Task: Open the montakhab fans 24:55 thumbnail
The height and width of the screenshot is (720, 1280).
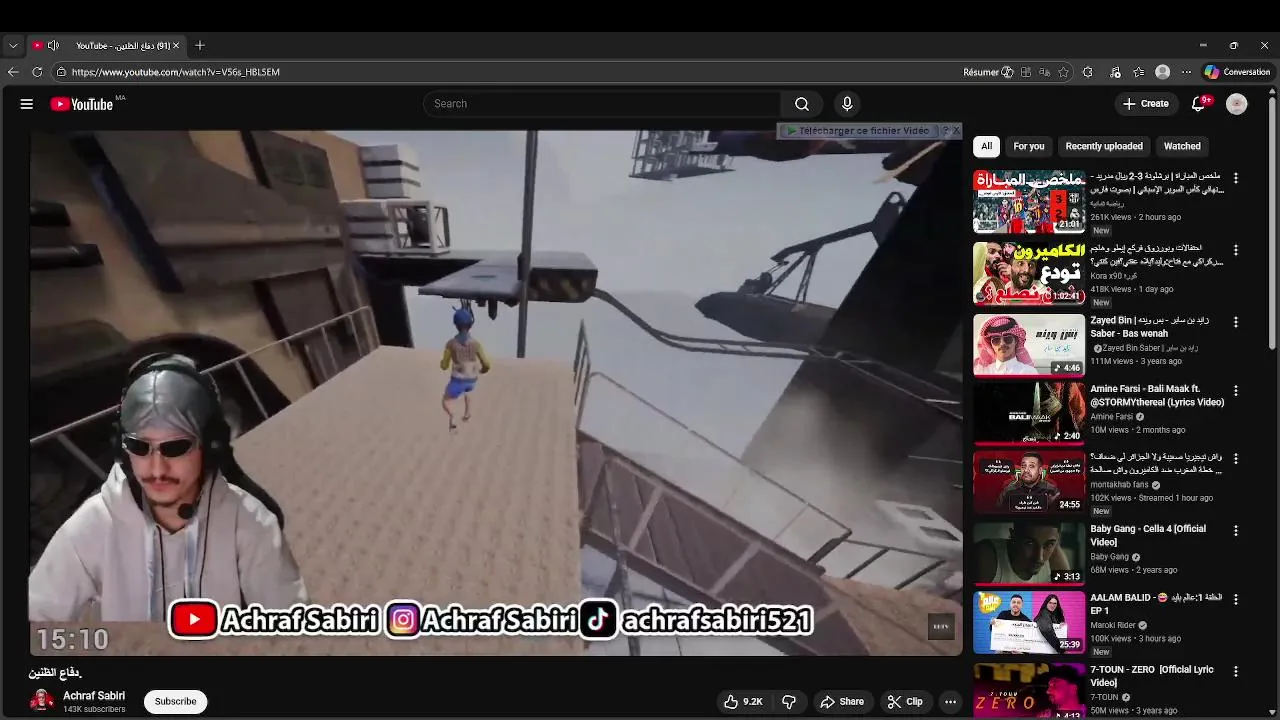Action: pos(1029,482)
